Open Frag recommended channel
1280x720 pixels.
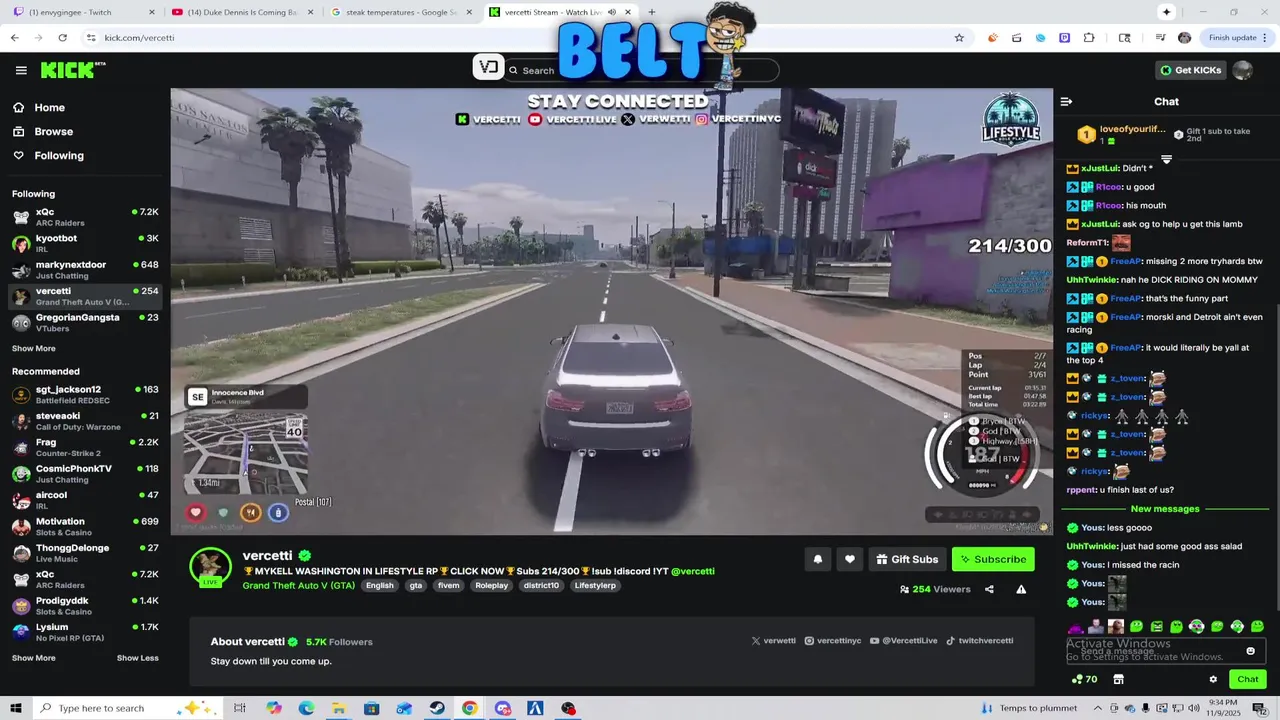click(85, 447)
